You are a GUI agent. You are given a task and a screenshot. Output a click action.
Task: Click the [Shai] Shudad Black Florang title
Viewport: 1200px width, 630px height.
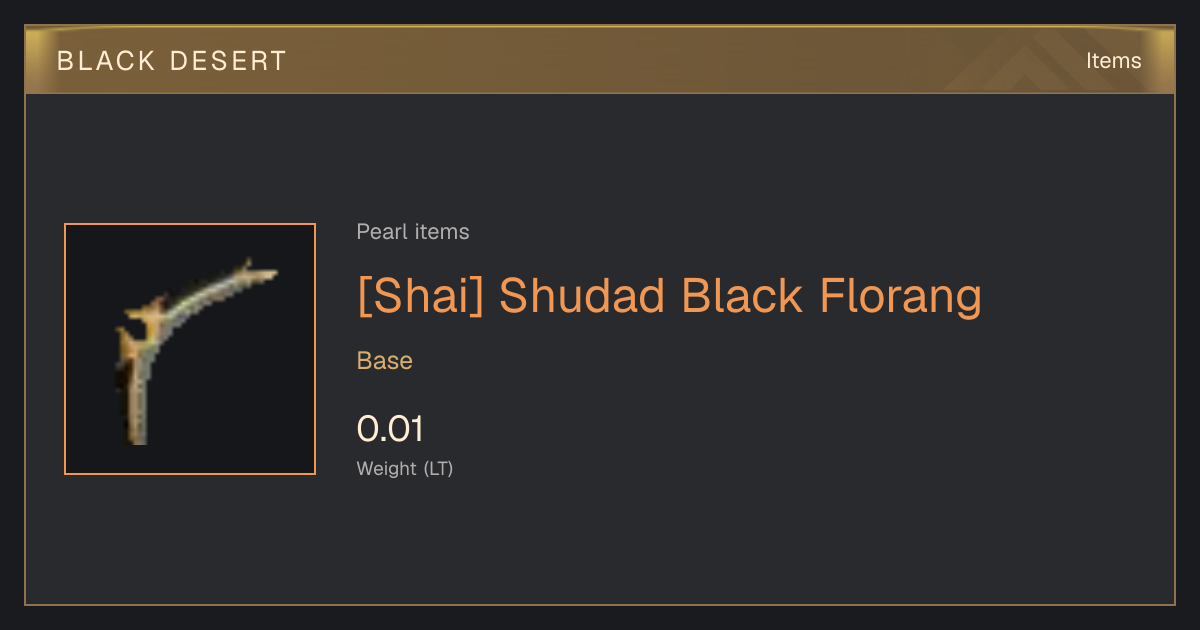tap(669, 296)
